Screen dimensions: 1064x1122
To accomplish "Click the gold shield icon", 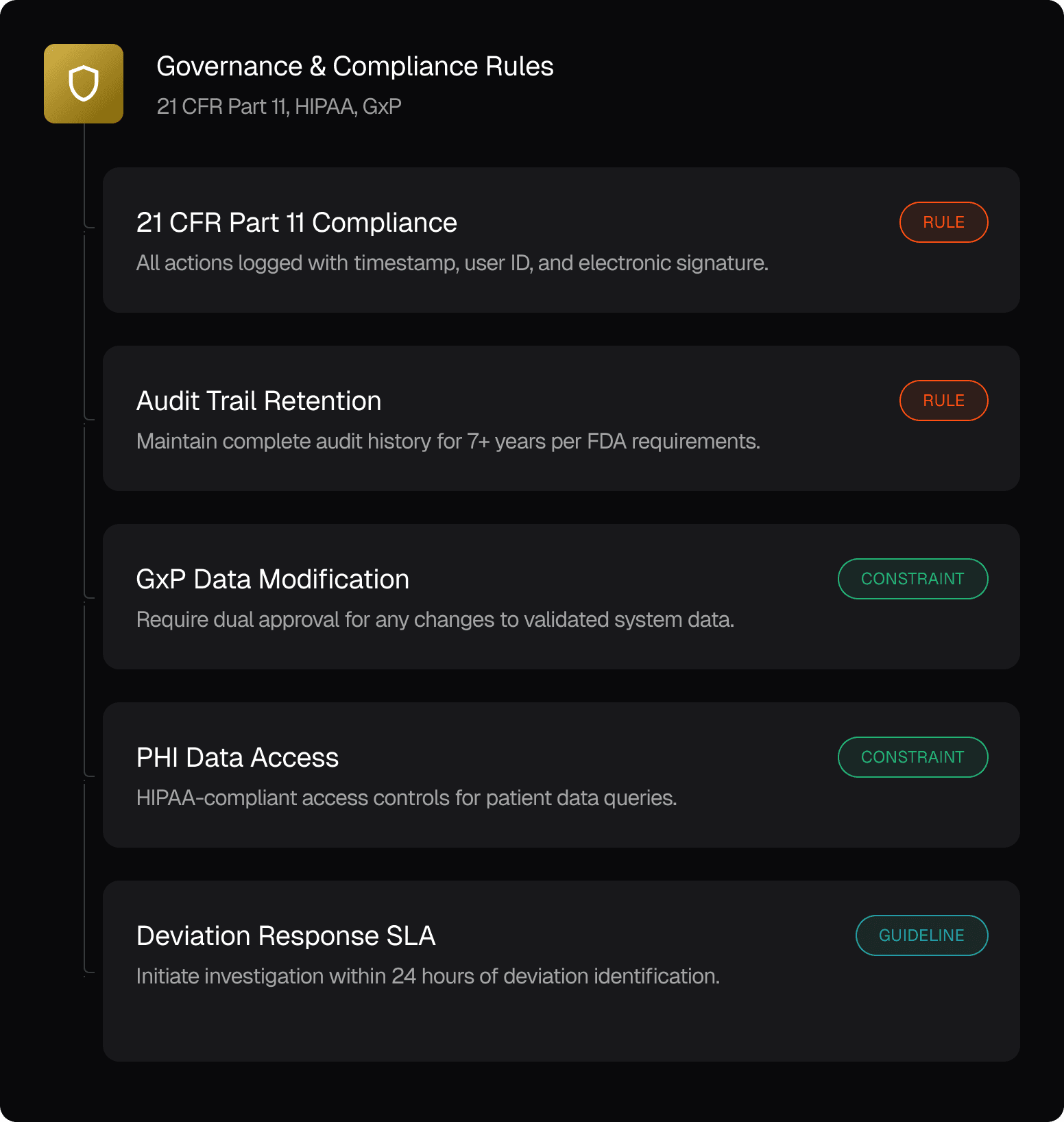I will click(84, 84).
